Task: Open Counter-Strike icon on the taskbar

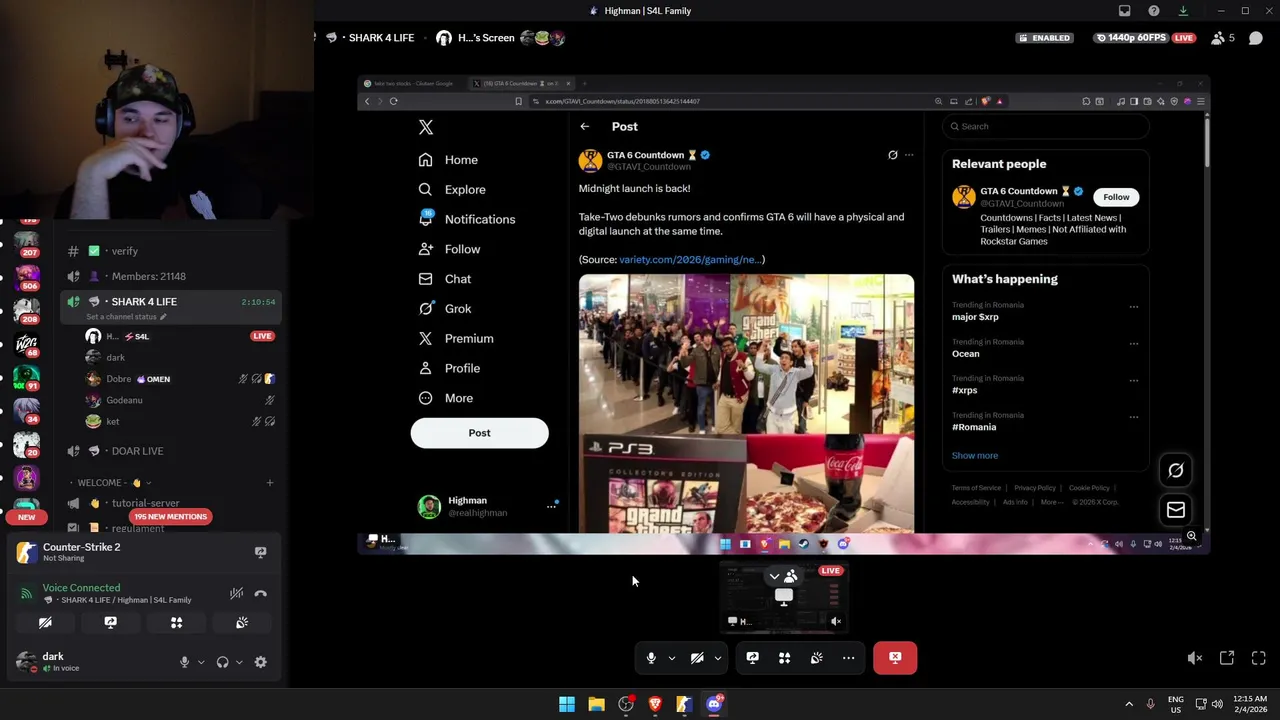Action: (684, 704)
